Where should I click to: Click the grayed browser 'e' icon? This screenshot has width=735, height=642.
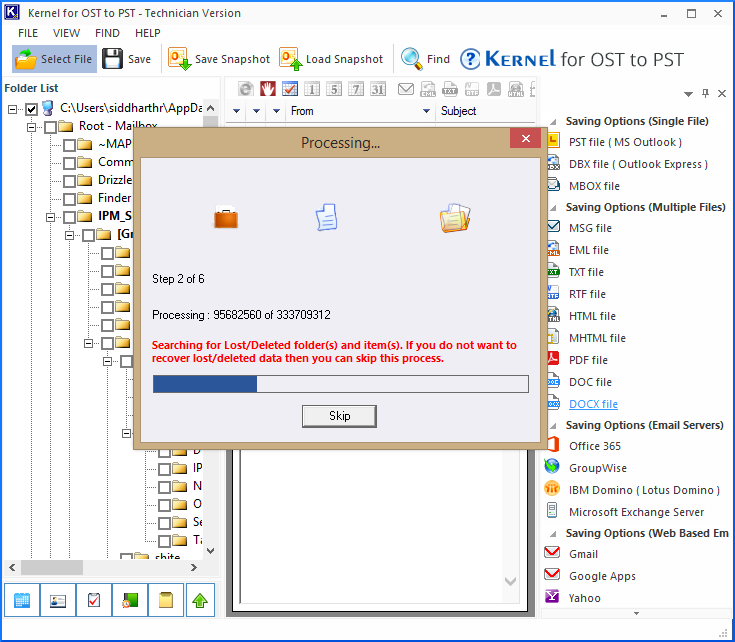[x=246, y=89]
